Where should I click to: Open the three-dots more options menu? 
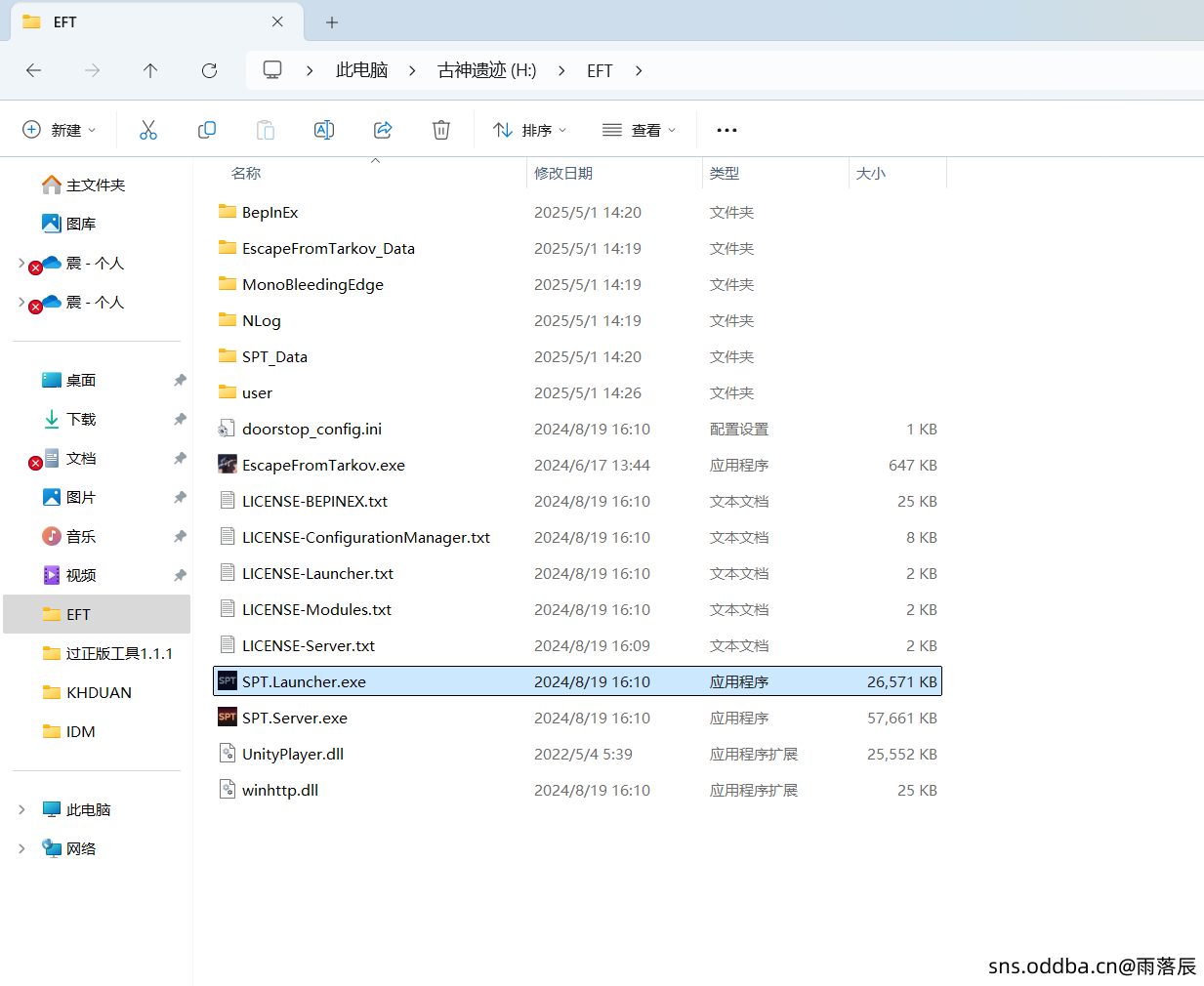pyautogui.click(x=727, y=130)
